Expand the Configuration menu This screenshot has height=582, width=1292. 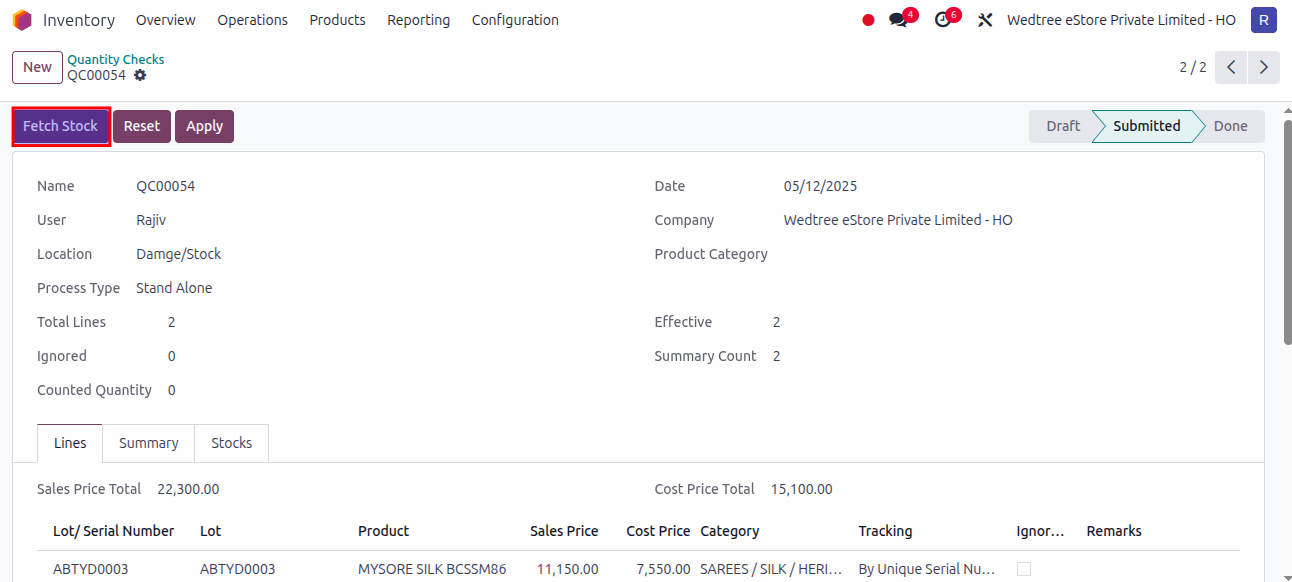(515, 20)
